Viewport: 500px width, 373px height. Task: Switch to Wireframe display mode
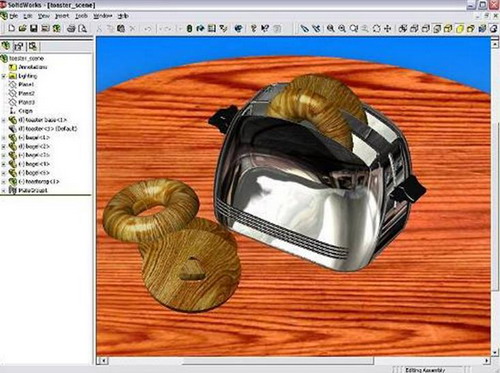tap(403, 29)
